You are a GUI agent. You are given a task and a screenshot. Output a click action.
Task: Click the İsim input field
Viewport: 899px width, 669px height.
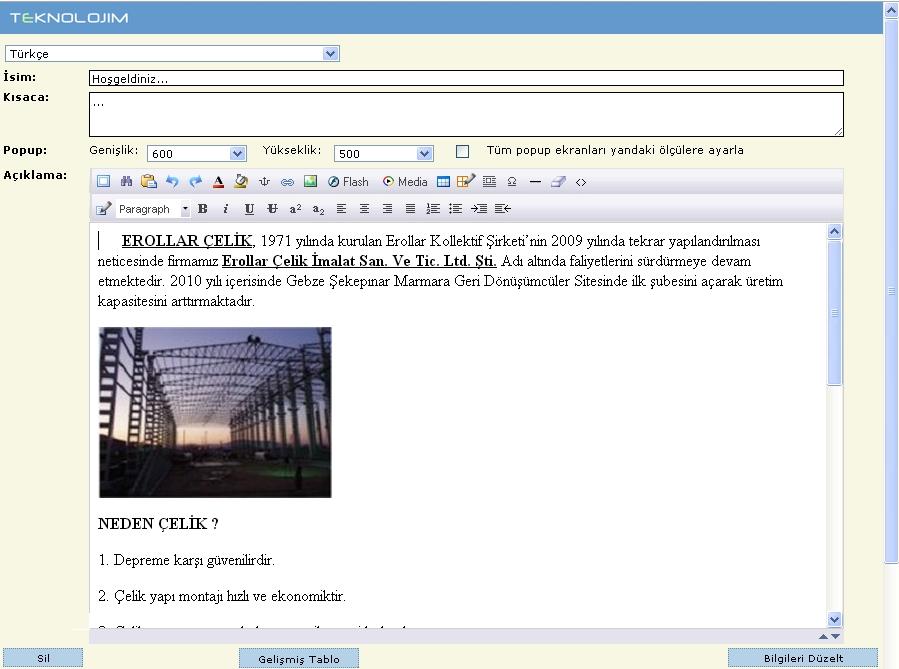(466, 79)
